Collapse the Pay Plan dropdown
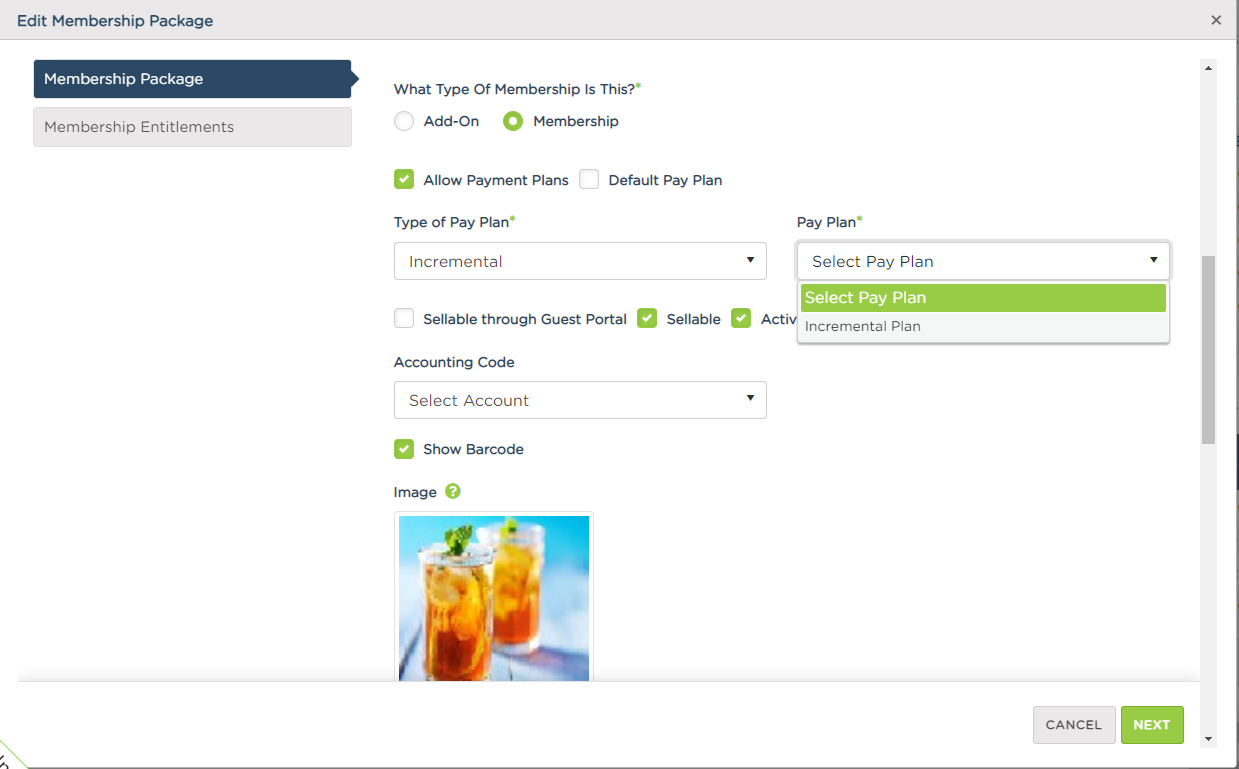Image resolution: width=1239 pixels, height=769 pixels. [x=983, y=261]
